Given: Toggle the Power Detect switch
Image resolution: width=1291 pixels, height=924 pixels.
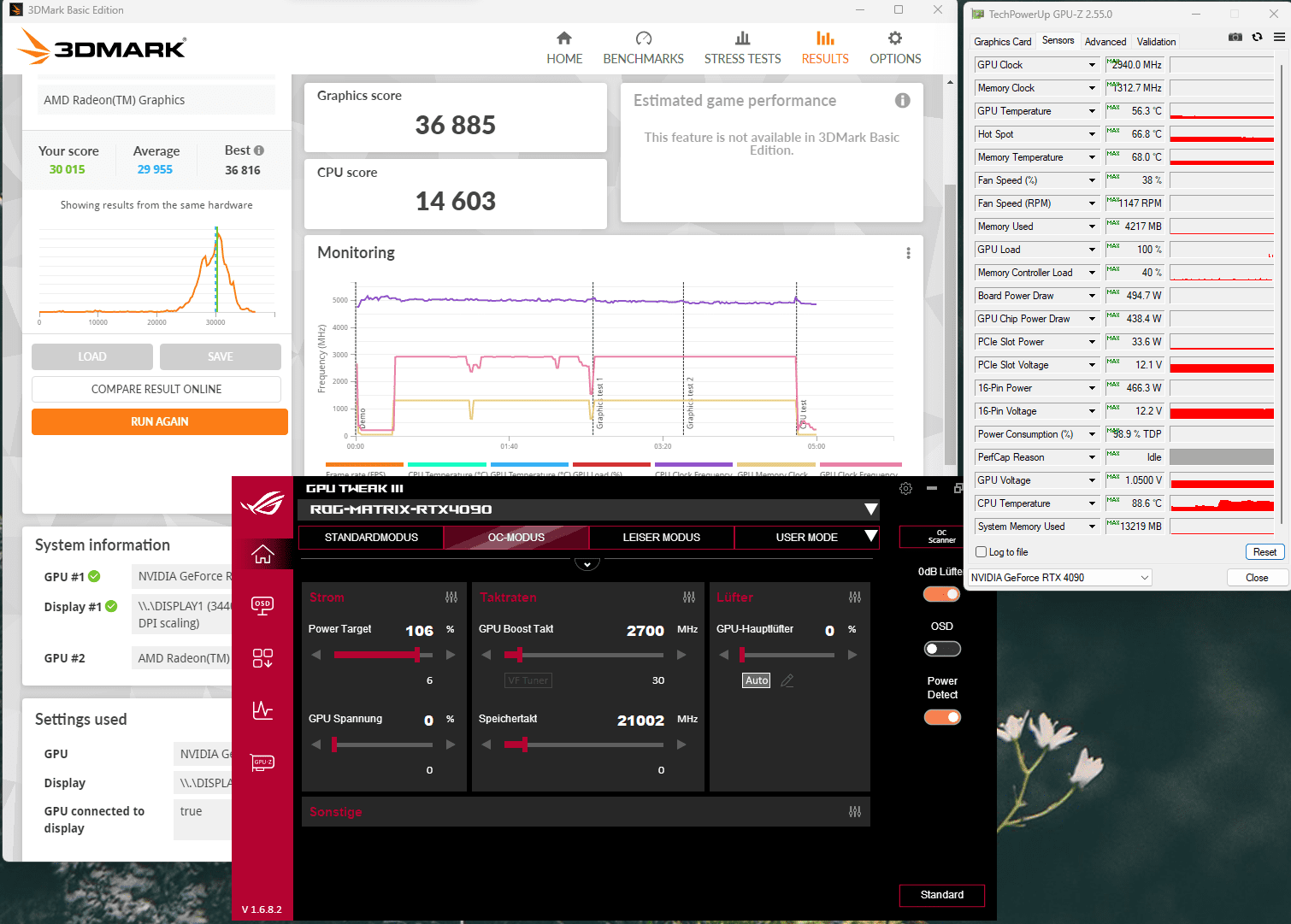Looking at the screenshot, I should tap(942, 717).
